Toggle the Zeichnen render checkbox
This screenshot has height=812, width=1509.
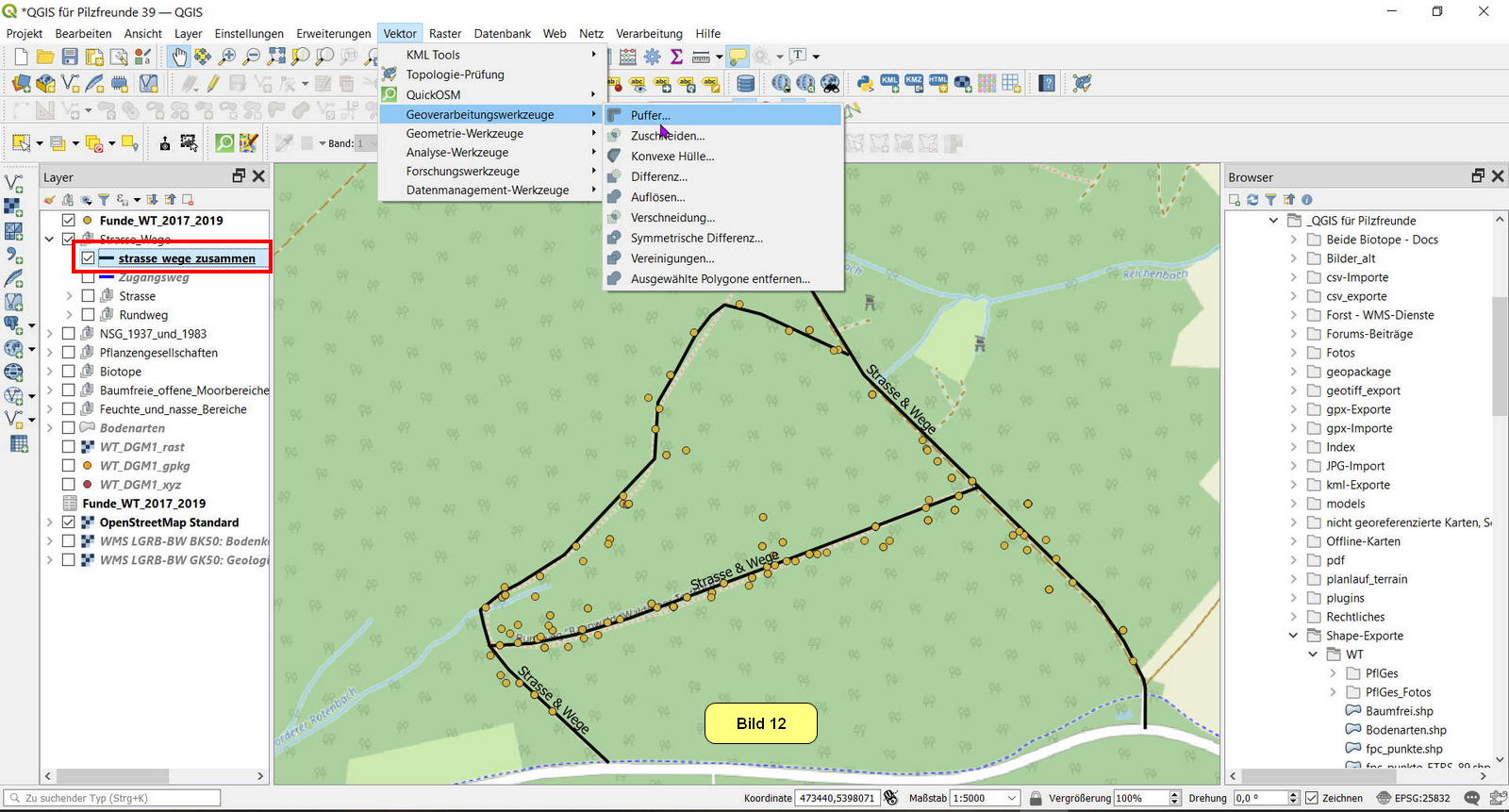(x=1311, y=798)
